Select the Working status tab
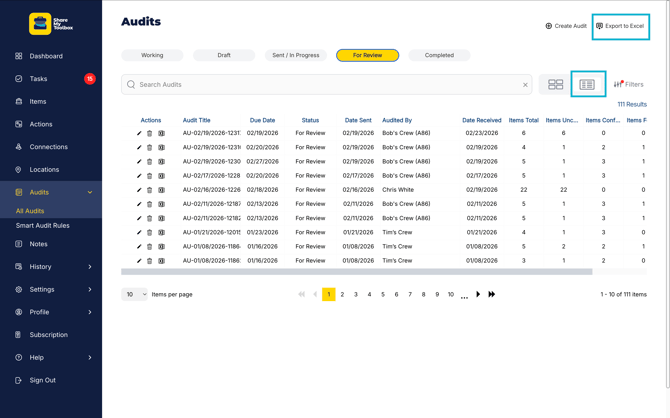 pyautogui.click(x=152, y=55)
